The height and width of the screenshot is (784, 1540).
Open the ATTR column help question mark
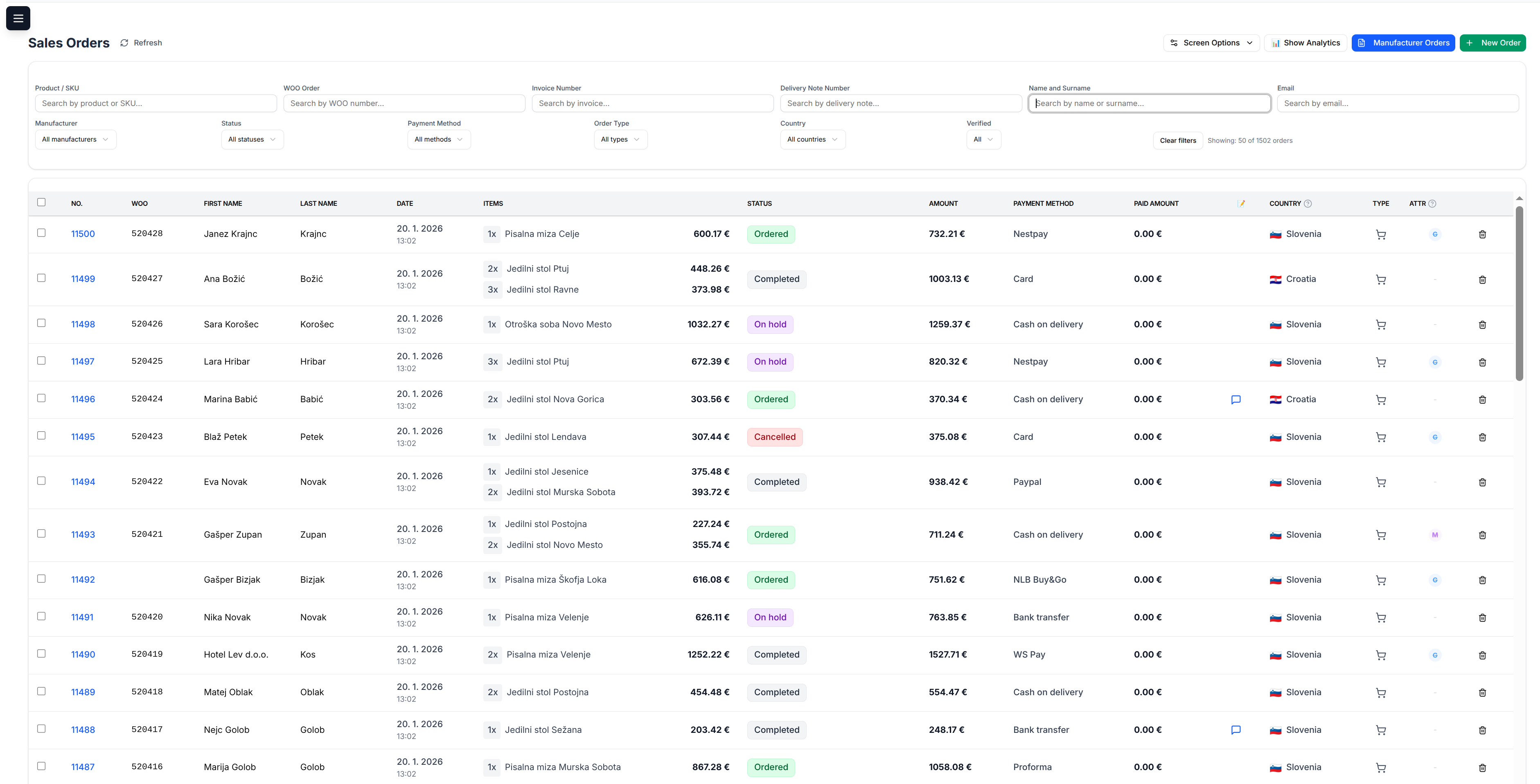[1432, 203]
